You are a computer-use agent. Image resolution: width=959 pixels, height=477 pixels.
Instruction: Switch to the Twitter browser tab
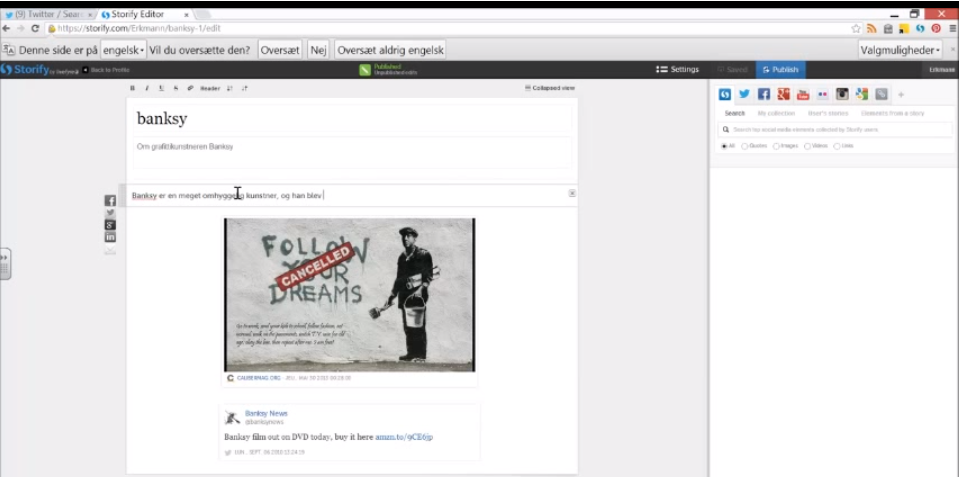[49, 14]
